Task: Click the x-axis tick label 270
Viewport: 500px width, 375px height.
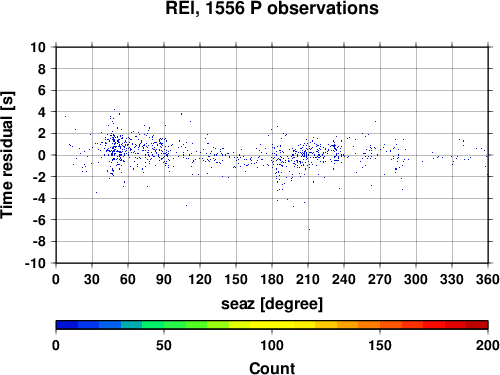Action: 380,279
